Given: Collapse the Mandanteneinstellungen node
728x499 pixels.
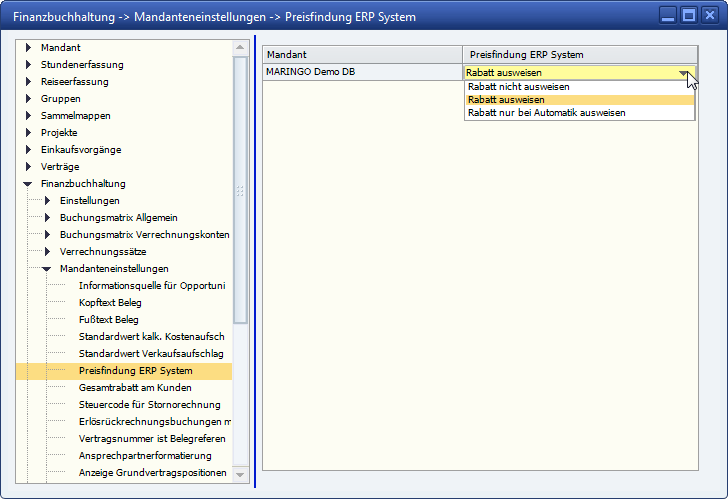Looking at the screenshot, I should 46,269.
